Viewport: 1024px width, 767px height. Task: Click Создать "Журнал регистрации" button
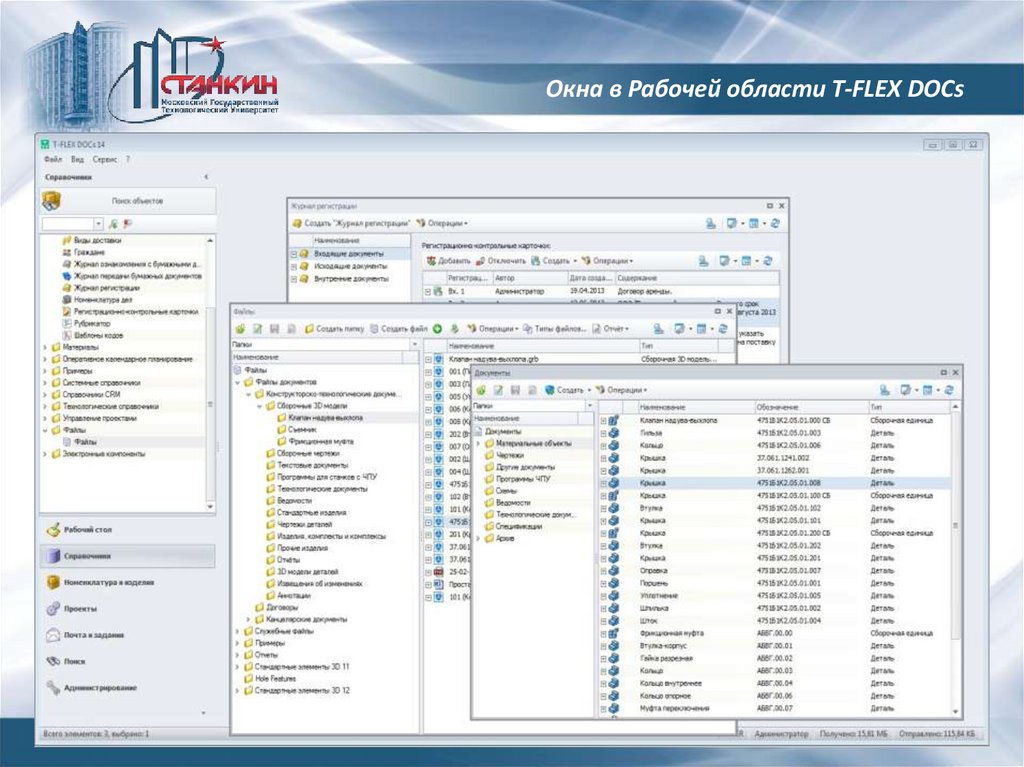pyautogui.click(x=351, y=223)
